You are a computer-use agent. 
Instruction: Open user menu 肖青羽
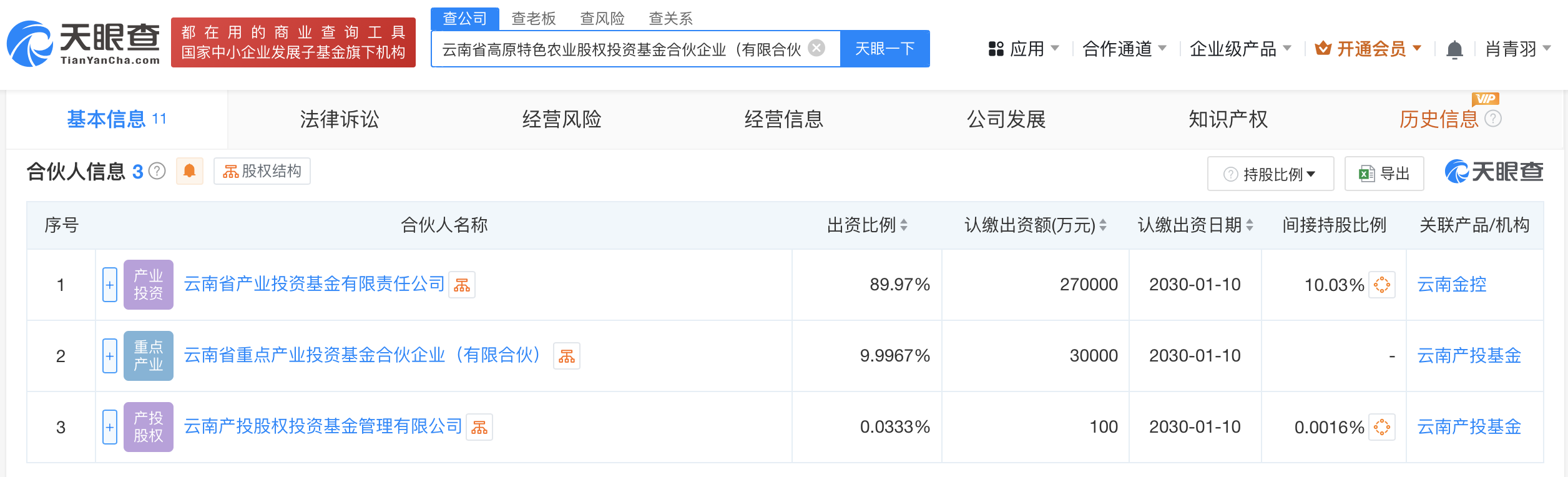pyautogui.click(x=1518, y=49)
